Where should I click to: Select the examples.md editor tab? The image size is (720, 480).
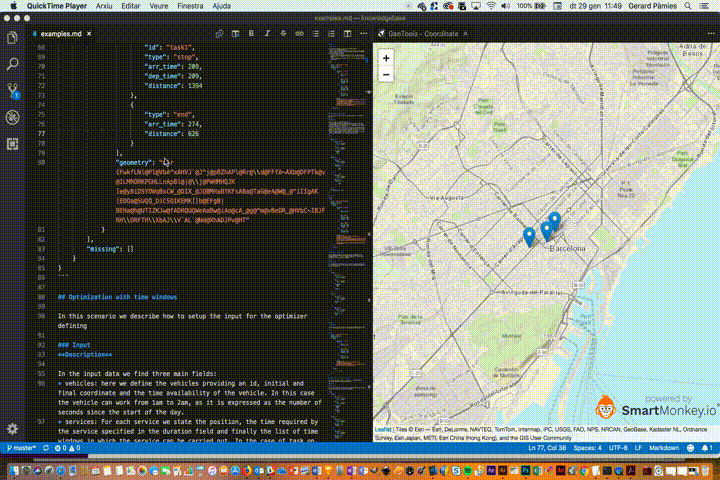pos(62,34)
